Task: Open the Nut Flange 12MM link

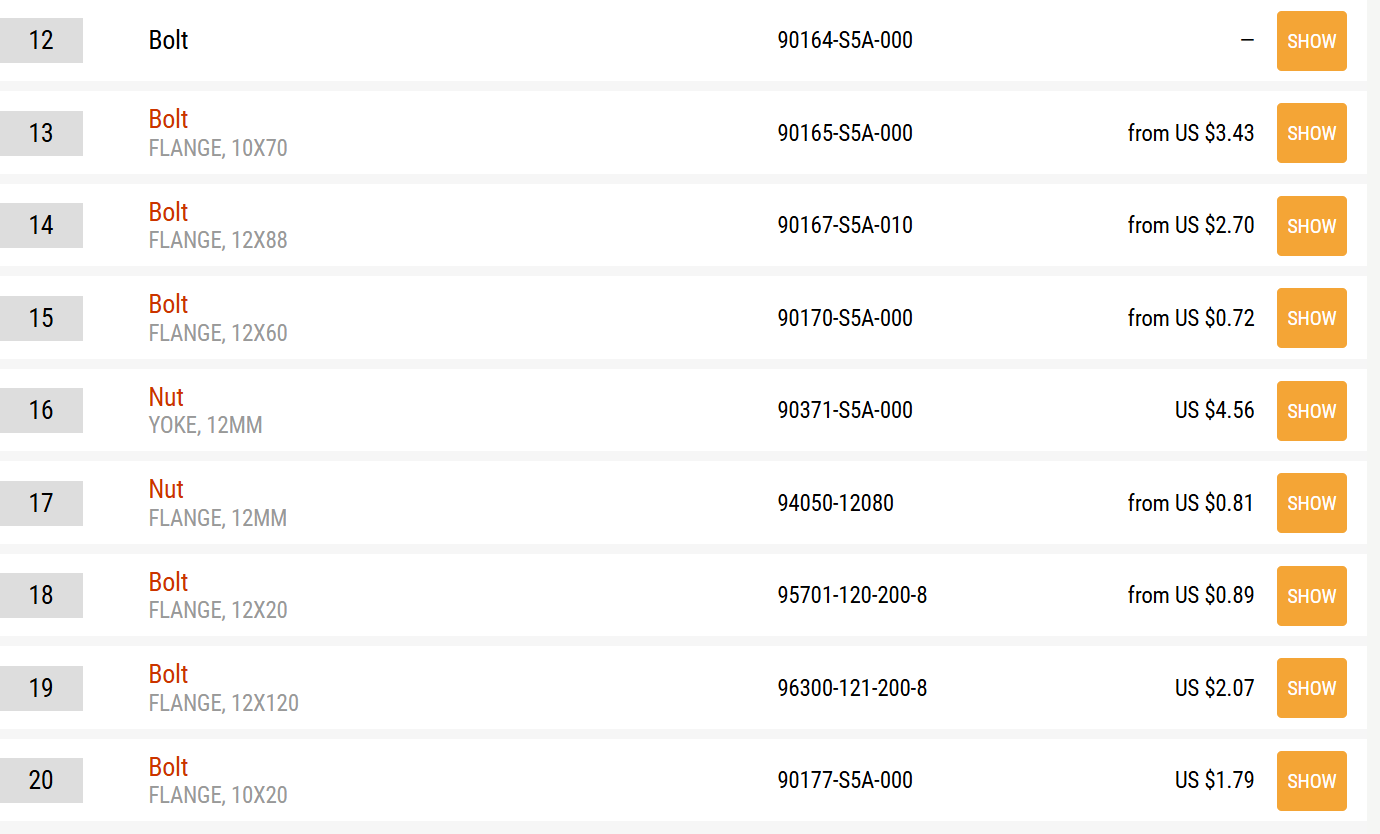Action: point(166,489)
